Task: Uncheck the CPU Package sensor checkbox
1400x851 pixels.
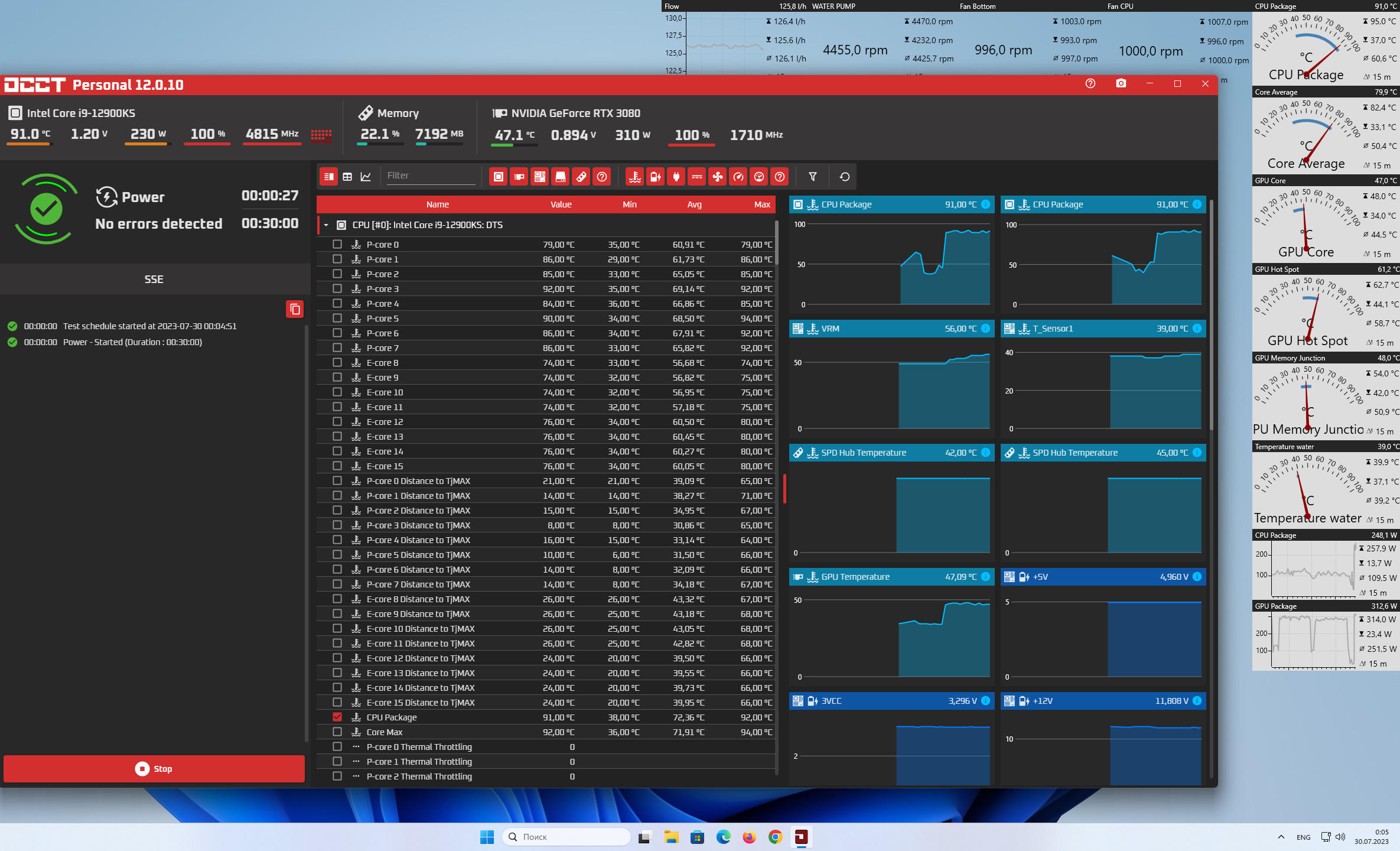Action: [x=337, y=717]
